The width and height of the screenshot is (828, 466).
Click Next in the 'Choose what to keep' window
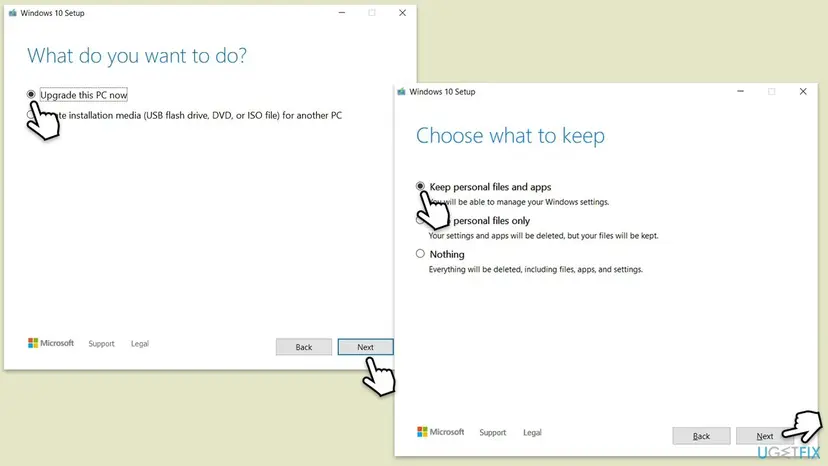click(765, 436)
